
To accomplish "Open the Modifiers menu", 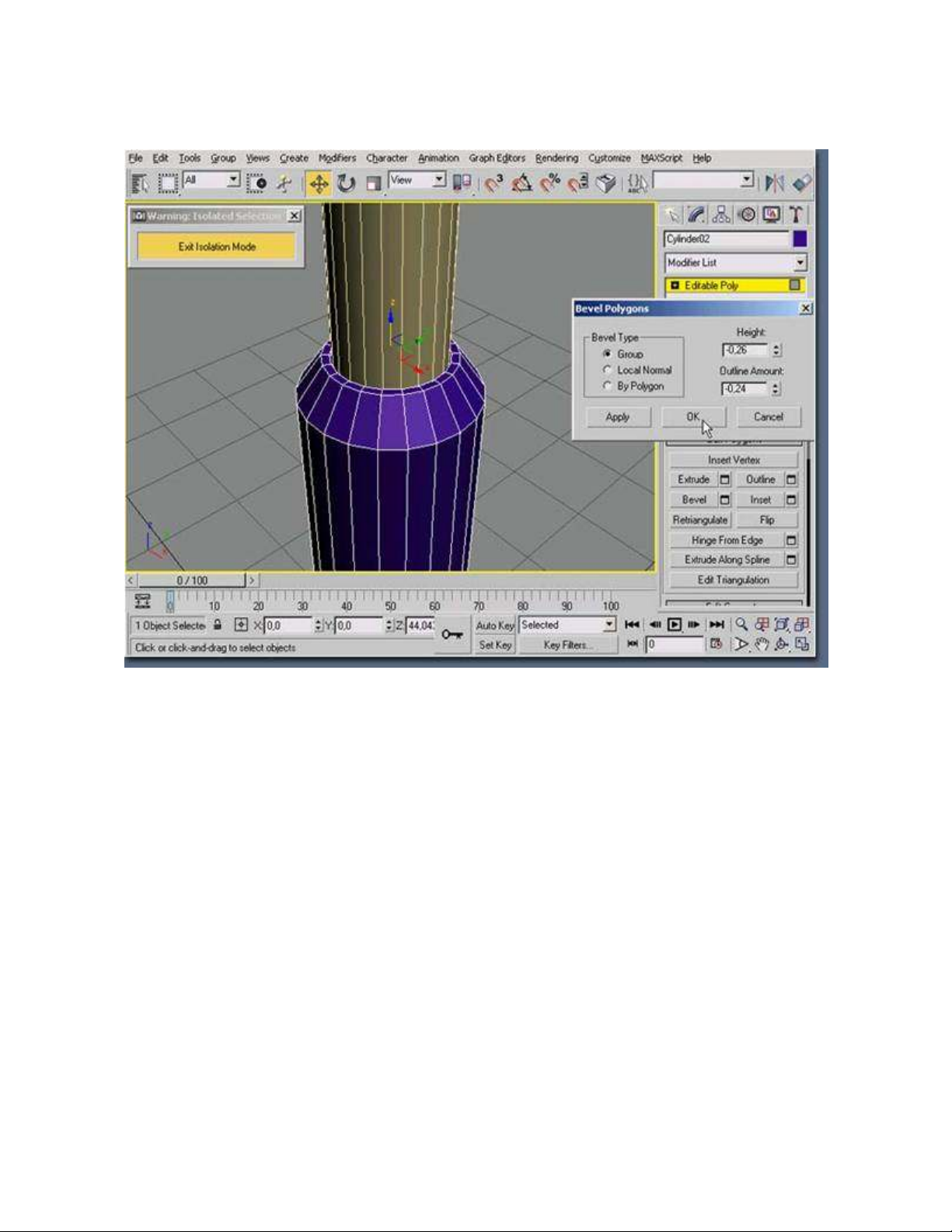I will 337,158.
